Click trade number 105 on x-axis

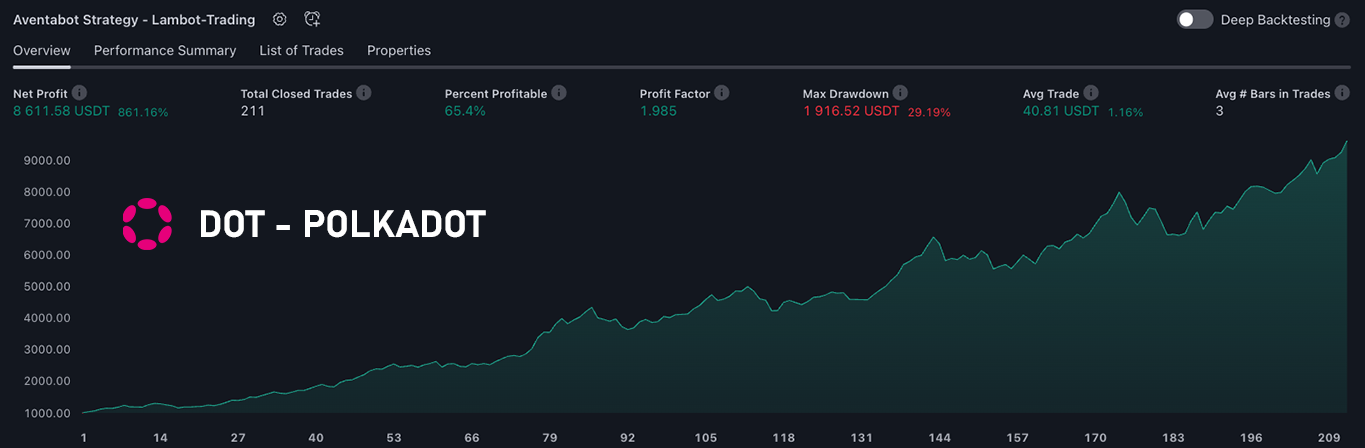point(706,438)
